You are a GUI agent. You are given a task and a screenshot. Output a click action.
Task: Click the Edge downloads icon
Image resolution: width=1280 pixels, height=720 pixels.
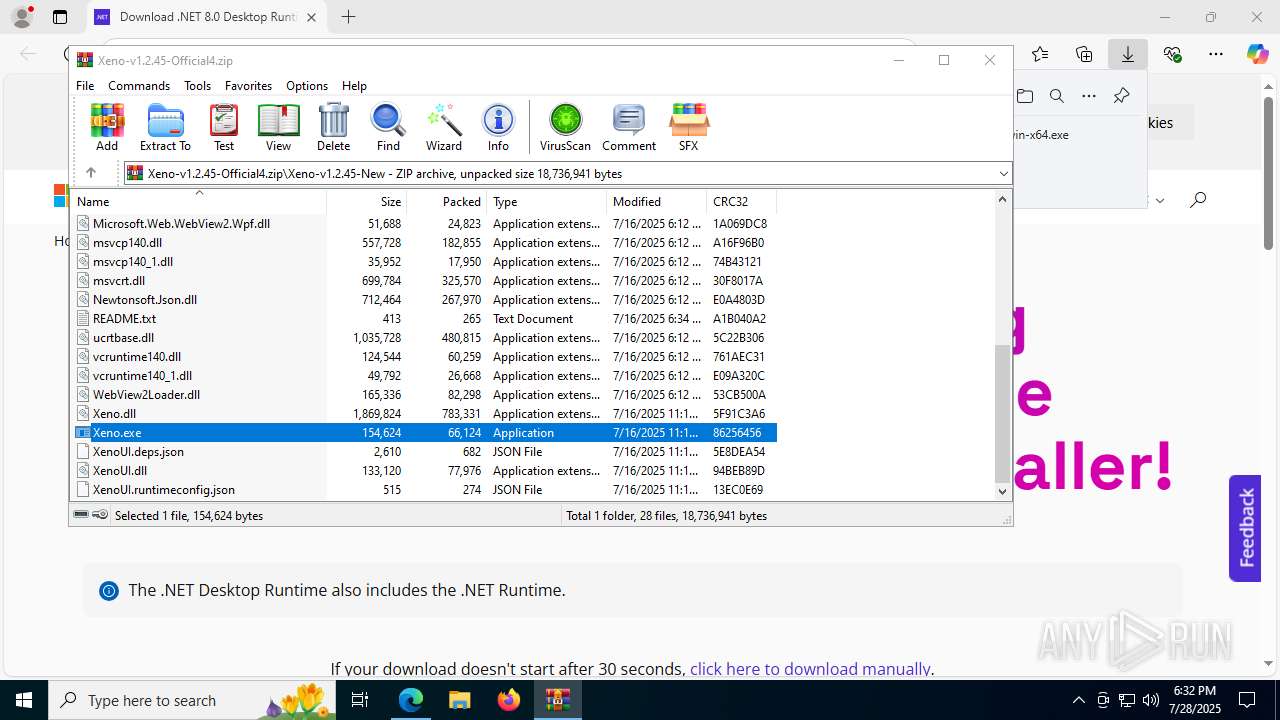1128,54
